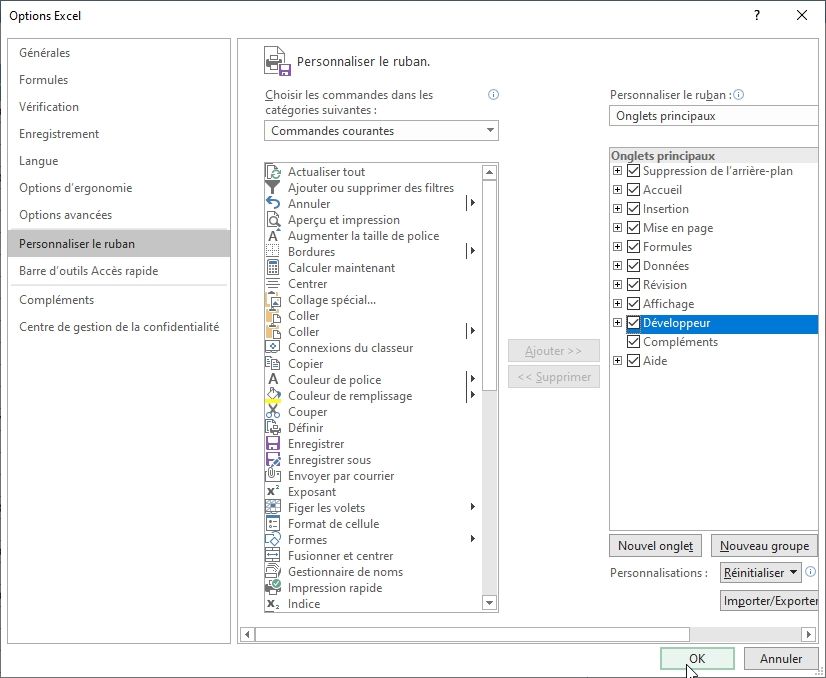The width and height of the screenshot is (826, 678).
Task: Click the Définir print area icon
Action: 273,427
